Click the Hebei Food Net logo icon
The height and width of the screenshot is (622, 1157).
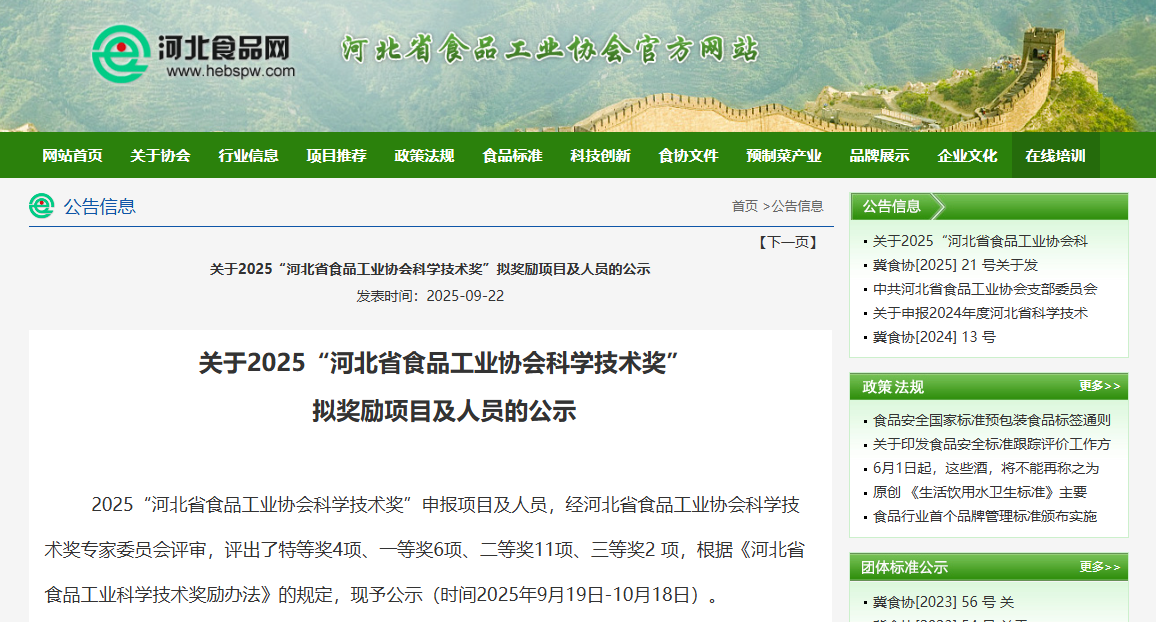coord(120,52)
